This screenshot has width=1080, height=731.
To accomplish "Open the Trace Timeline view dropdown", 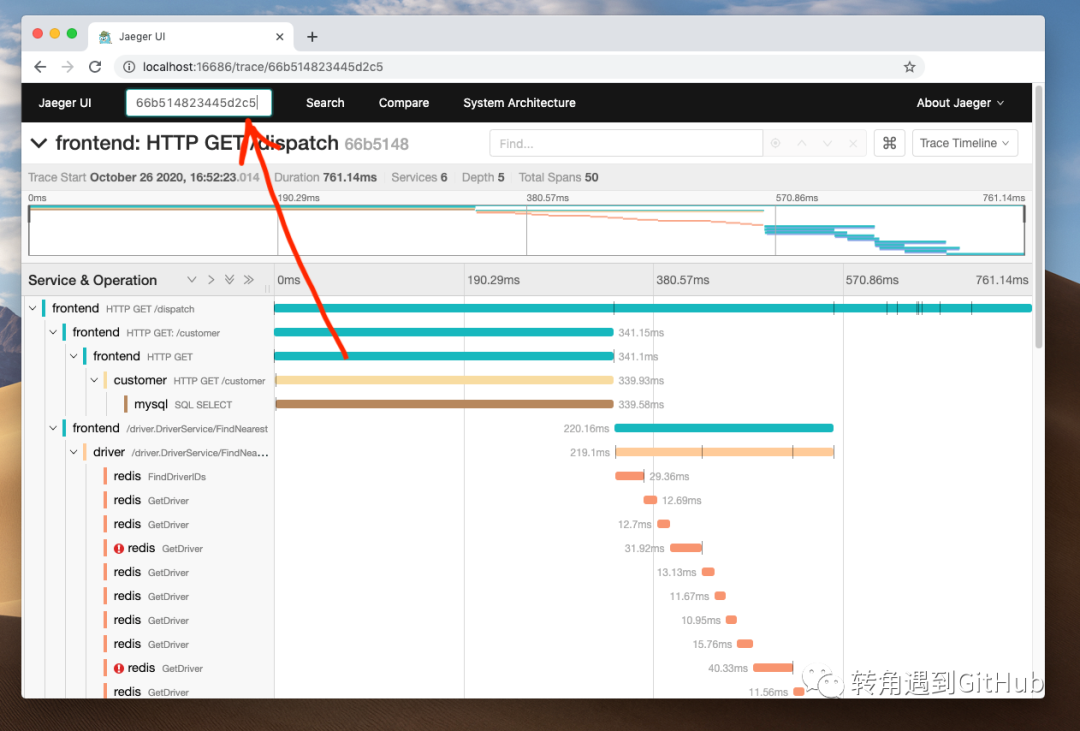I will (964, 143).
